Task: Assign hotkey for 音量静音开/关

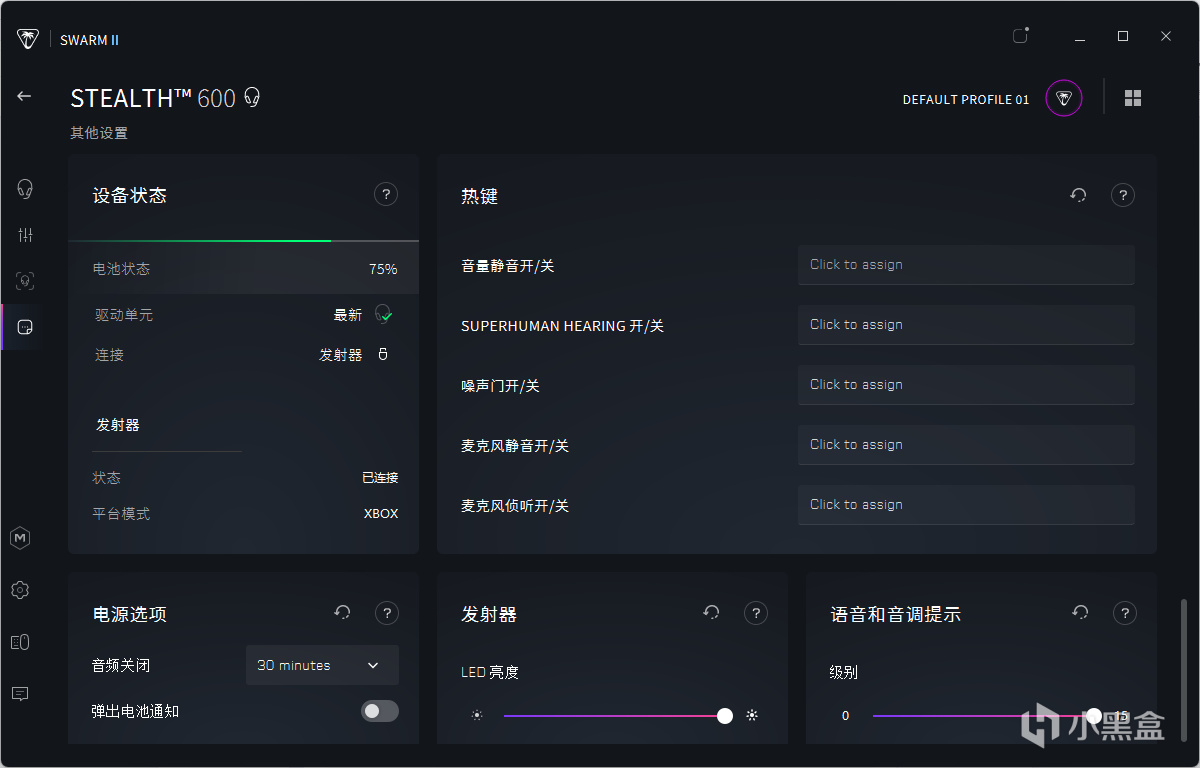Action: [x=966, y=265]
